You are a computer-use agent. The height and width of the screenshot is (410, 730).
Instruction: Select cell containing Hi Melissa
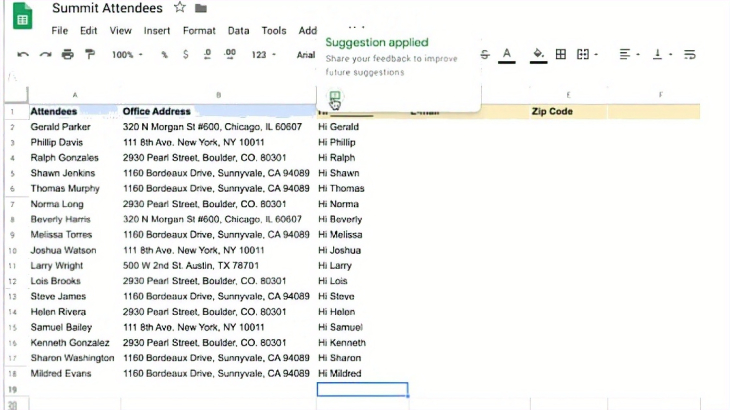[363, 235]
